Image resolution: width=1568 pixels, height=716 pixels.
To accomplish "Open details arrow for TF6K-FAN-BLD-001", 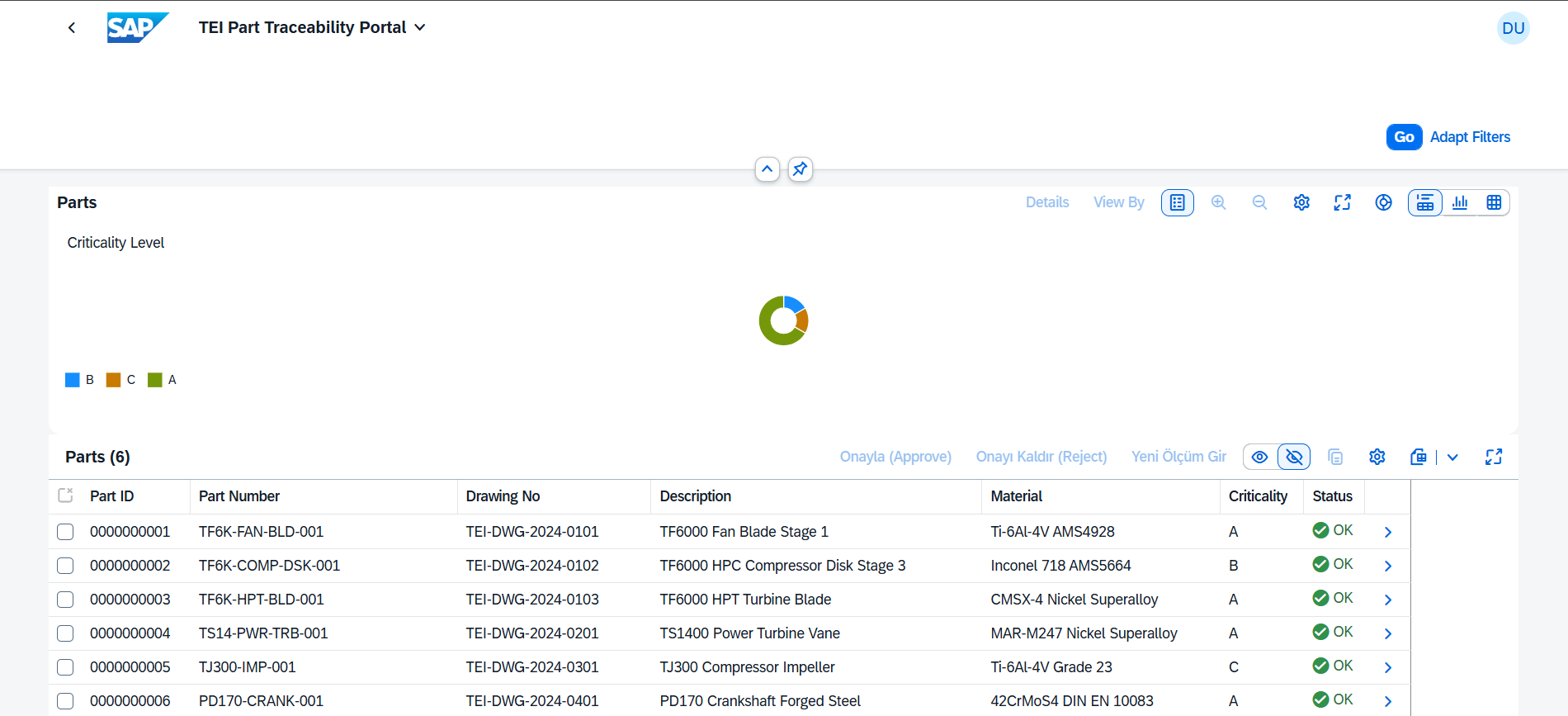I will click(x=1388, y=532).
